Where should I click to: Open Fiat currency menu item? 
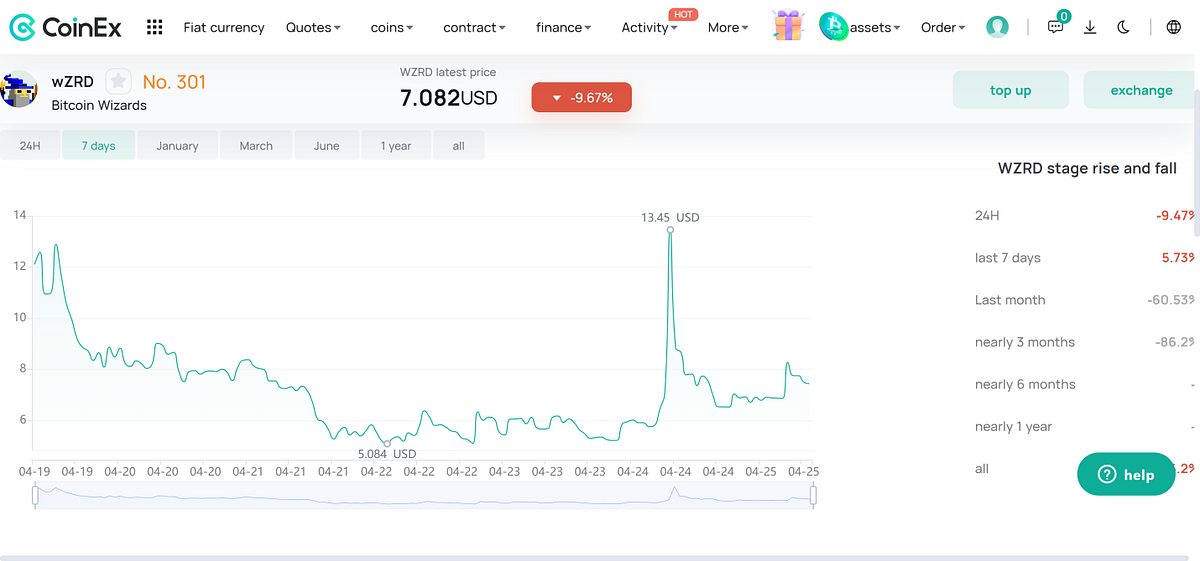(x=224, y=27)
